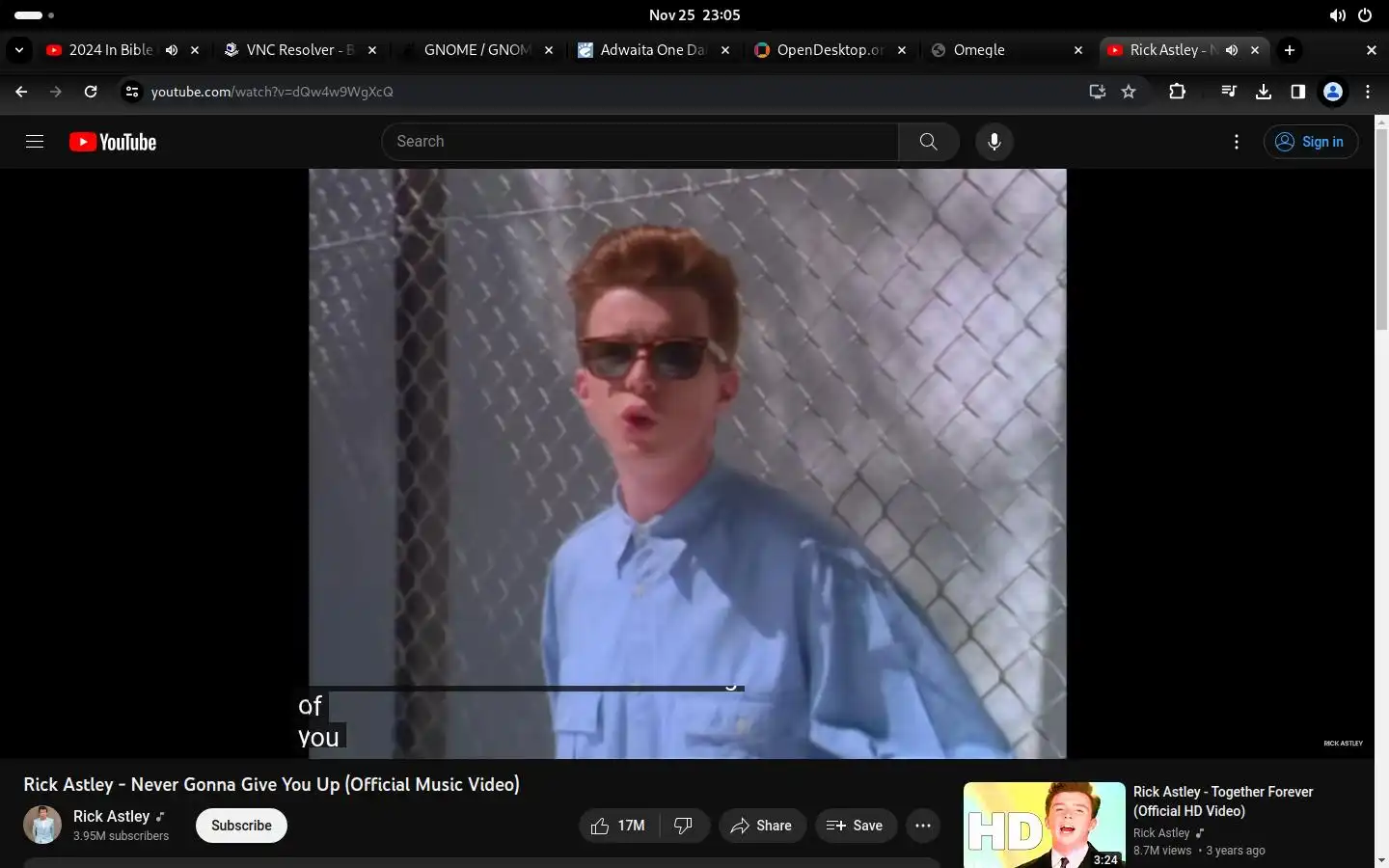Image resolution: width=1389 pixels, height=868 pixels.
Task: Close the 2024 In Bible tab
Action: pyautogui.click(x=195, y=50)
